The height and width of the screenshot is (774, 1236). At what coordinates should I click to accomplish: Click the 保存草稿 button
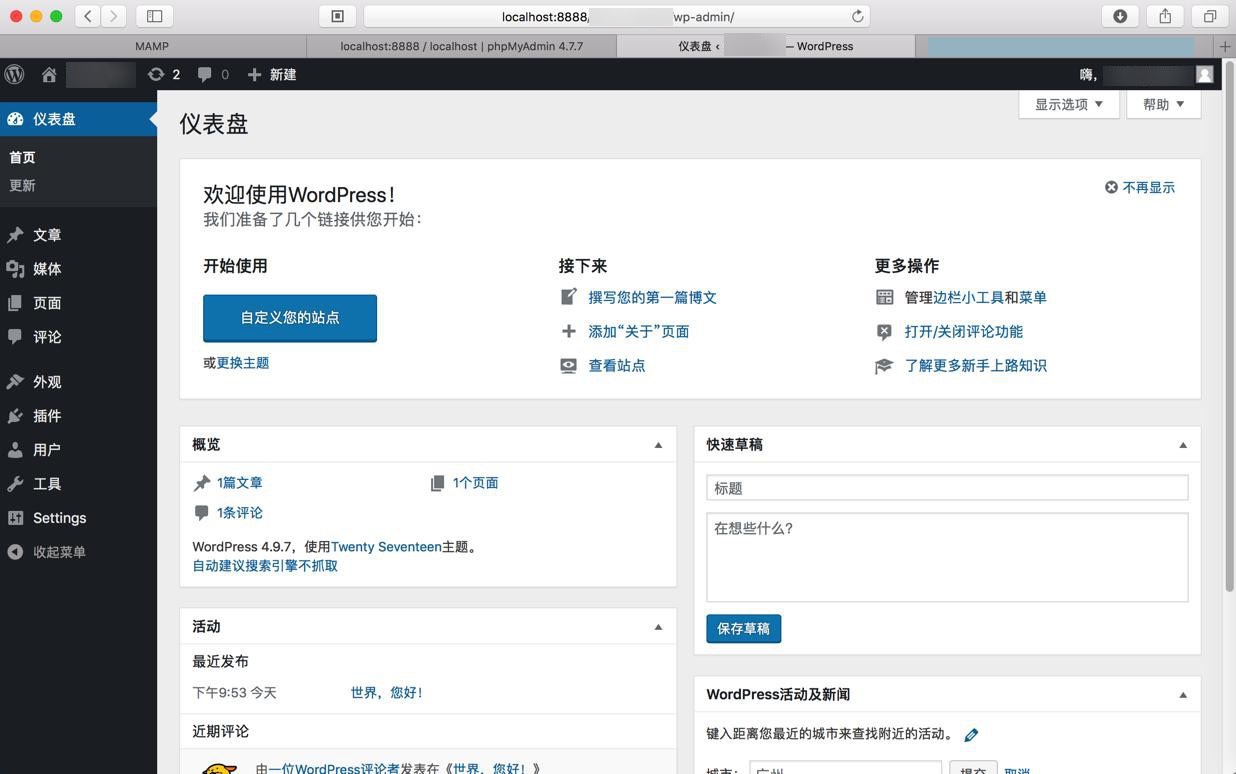click(743, 629)
